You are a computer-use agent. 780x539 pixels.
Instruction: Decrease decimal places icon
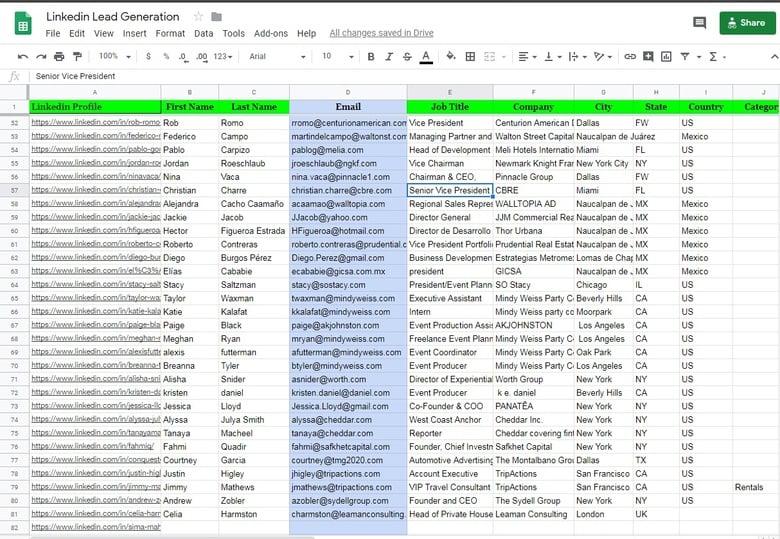[184, 57]
